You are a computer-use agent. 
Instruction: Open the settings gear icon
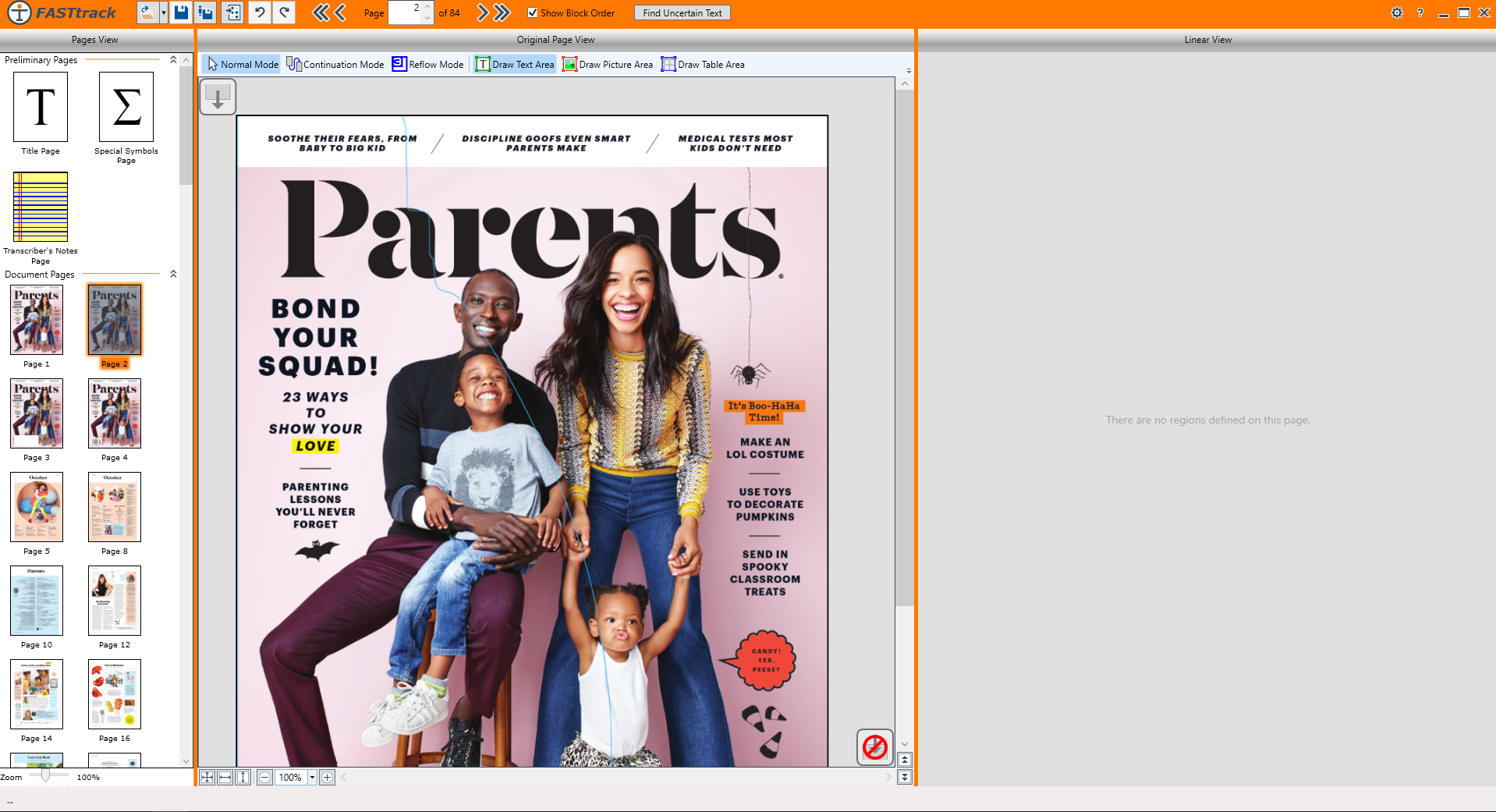pyautogui.click(x=1397, y=12)
